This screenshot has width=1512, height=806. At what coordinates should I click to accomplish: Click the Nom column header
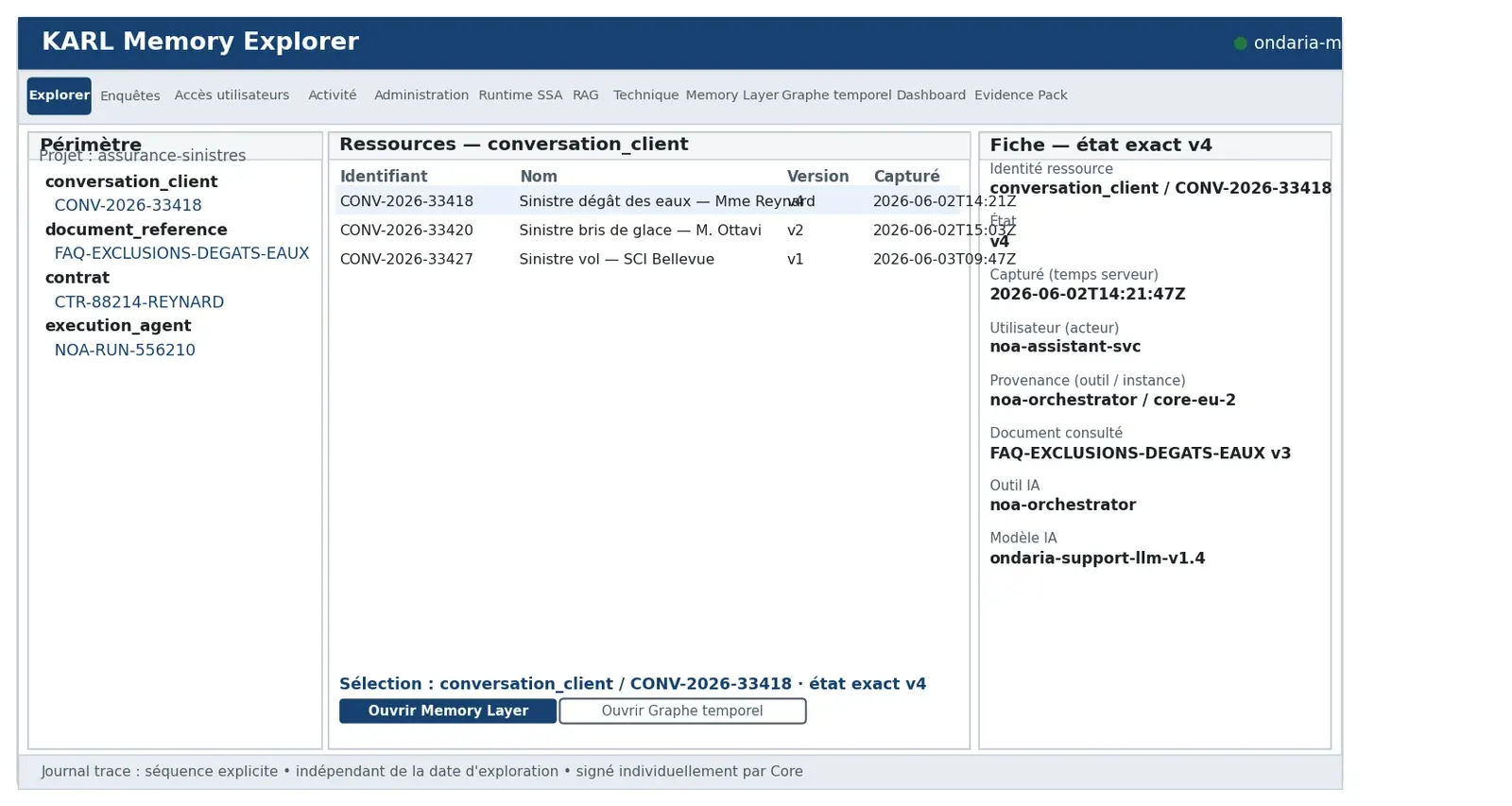click(x=539, y=177)
